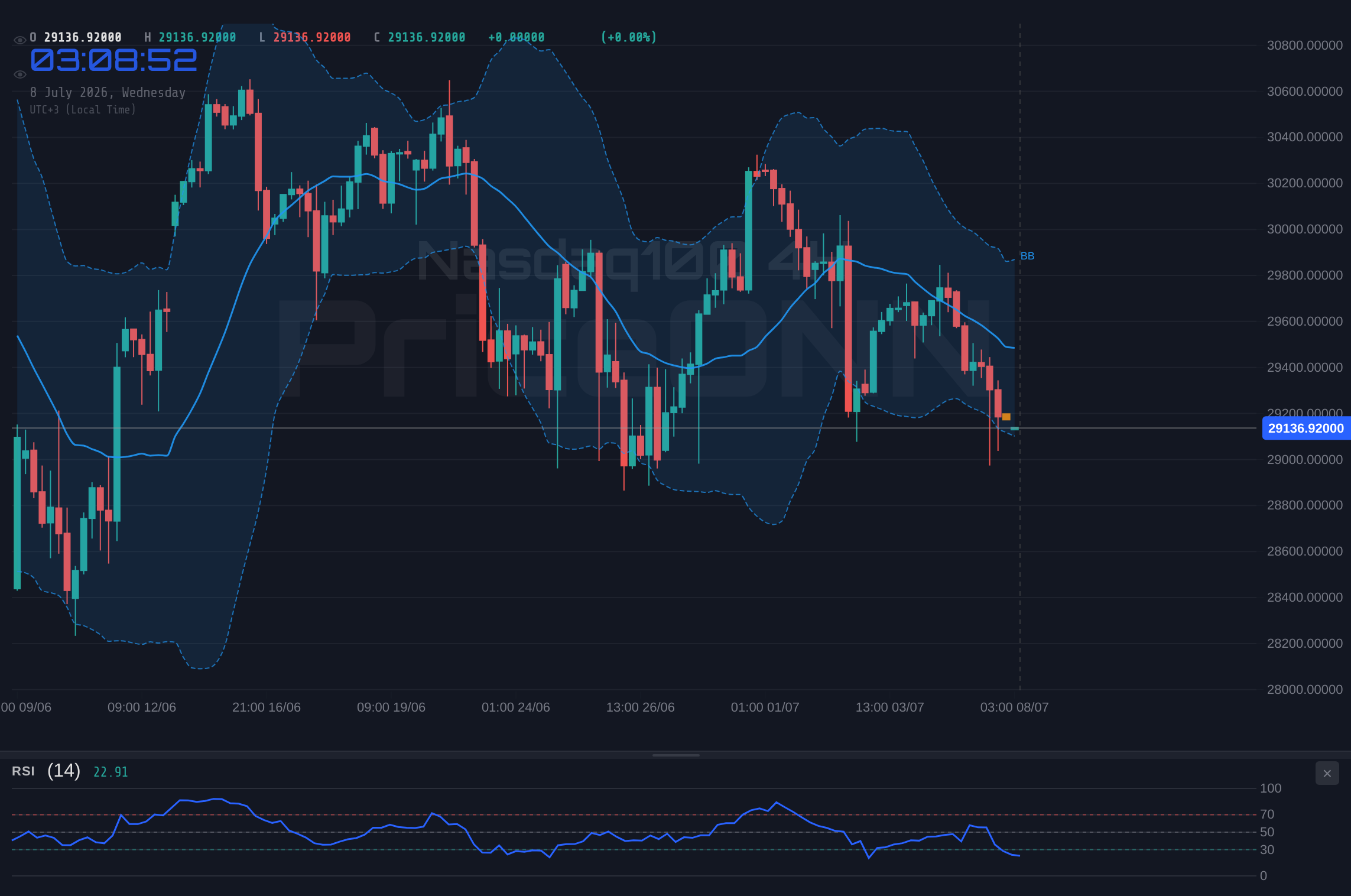Toggle the eye icon beside the OHLC values

click(20, 40)
